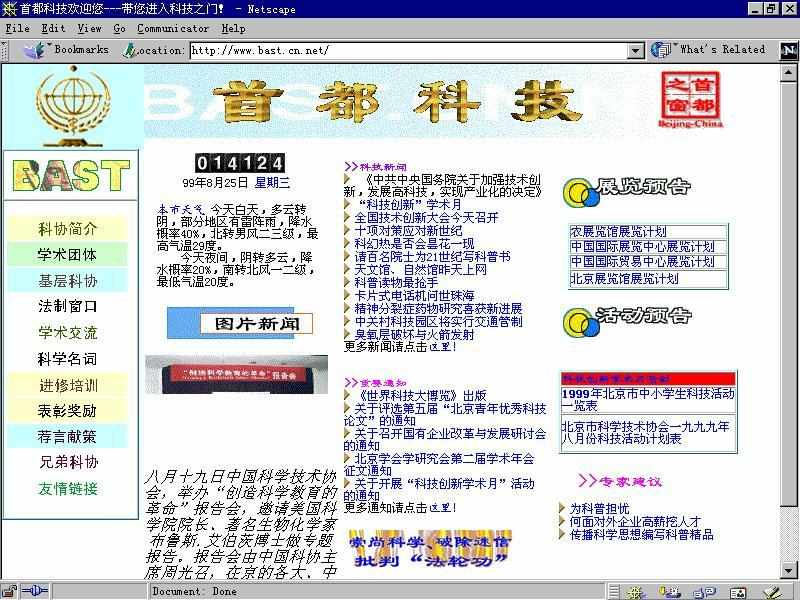
Task: Open Navigator from the component bar
Action: coord(636,591)
